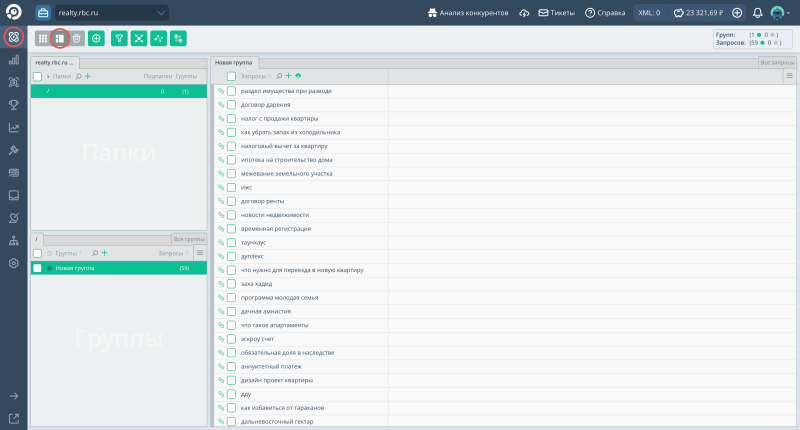800x430 pixels.
Task: Tick the checkbox beside 'Новая группа' group
Action: [37, 268]
